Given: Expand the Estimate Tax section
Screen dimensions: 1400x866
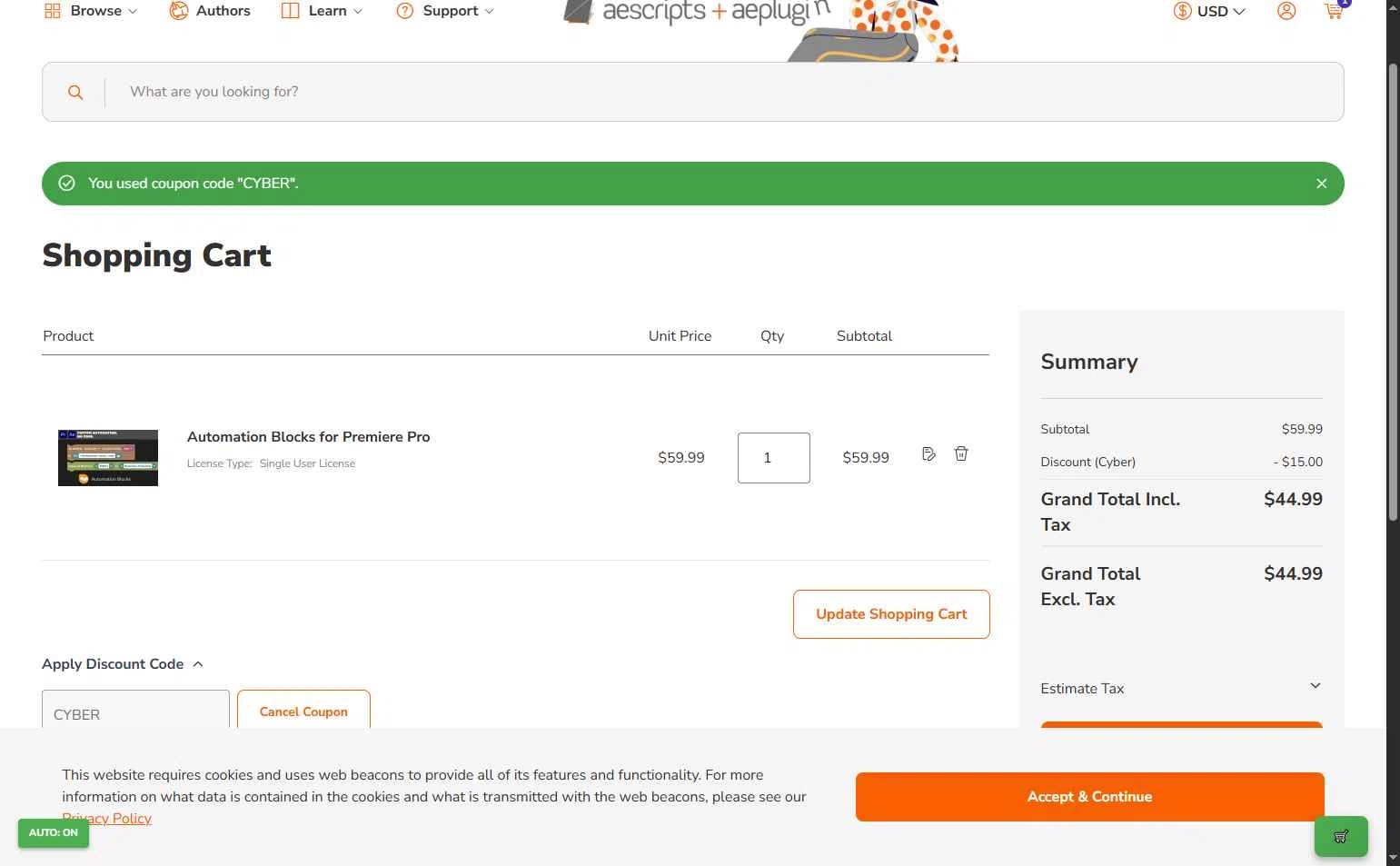Looking at the screenshot, I should click(1181, 688).
